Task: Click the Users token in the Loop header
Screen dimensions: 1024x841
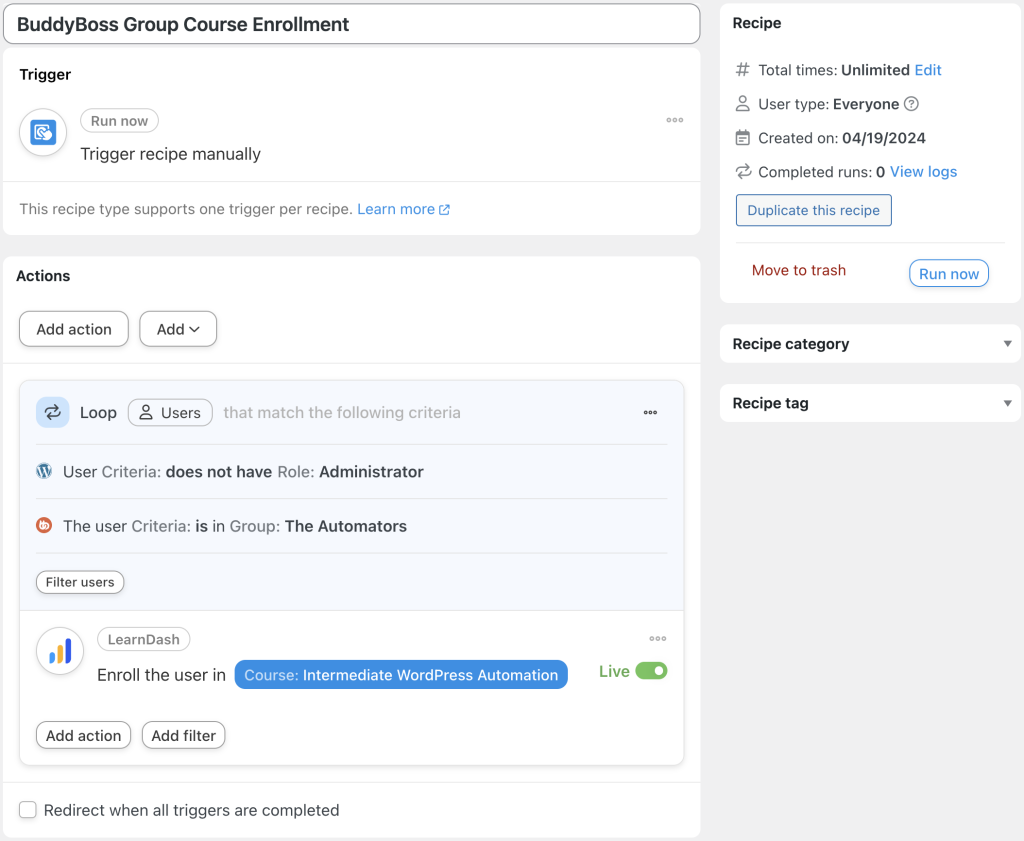Action: tap(170, 412)
